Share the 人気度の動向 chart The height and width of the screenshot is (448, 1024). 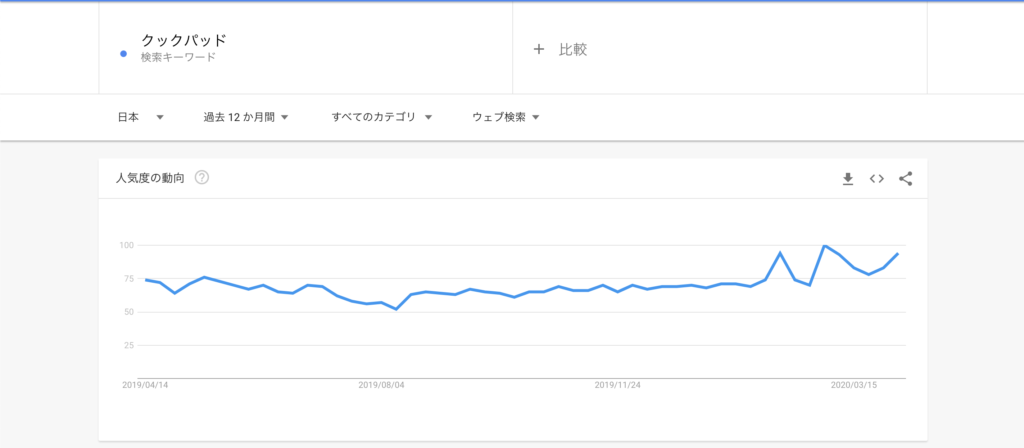click(905, 179)
